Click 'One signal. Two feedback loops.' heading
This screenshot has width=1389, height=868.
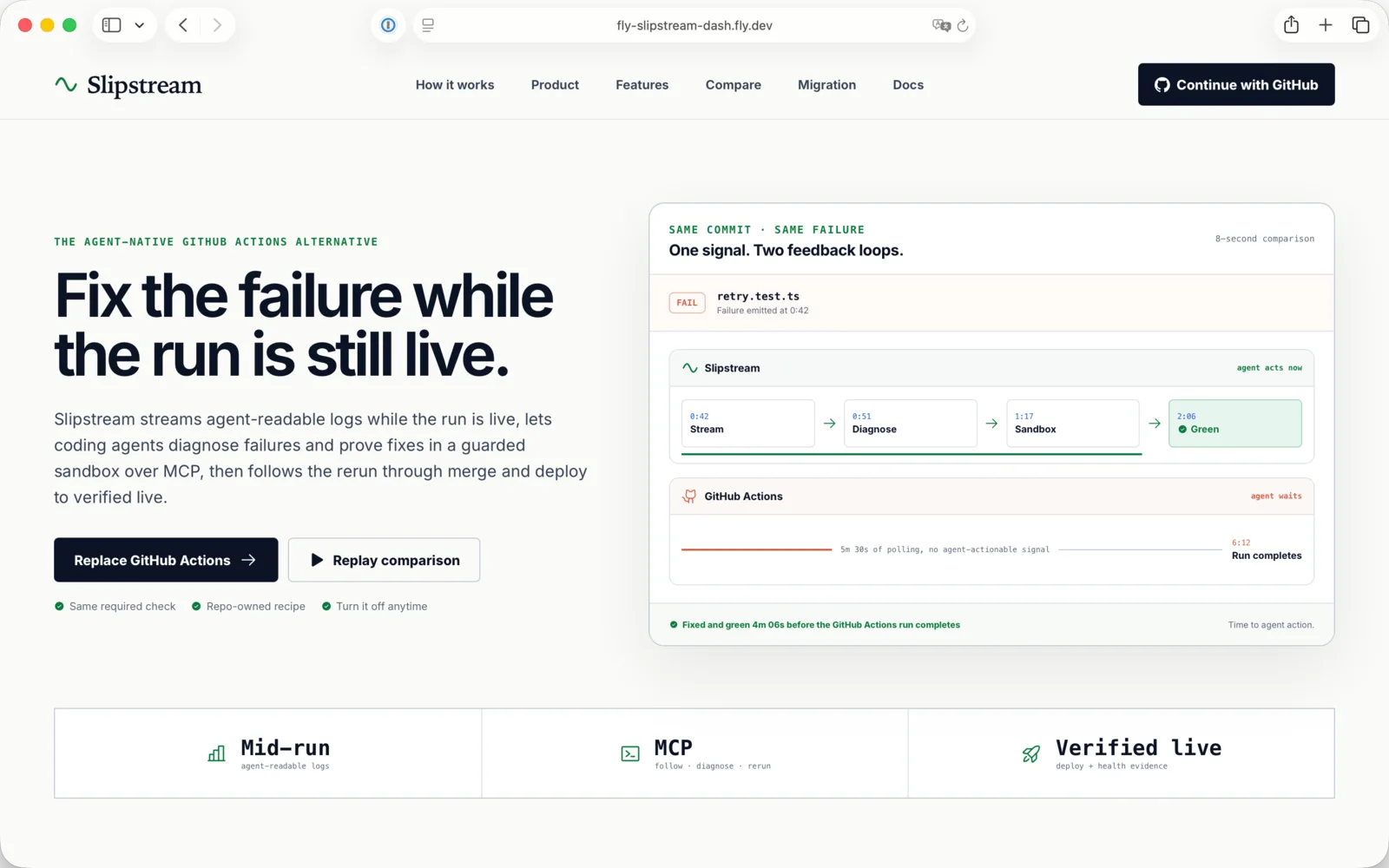pos(787,250)
